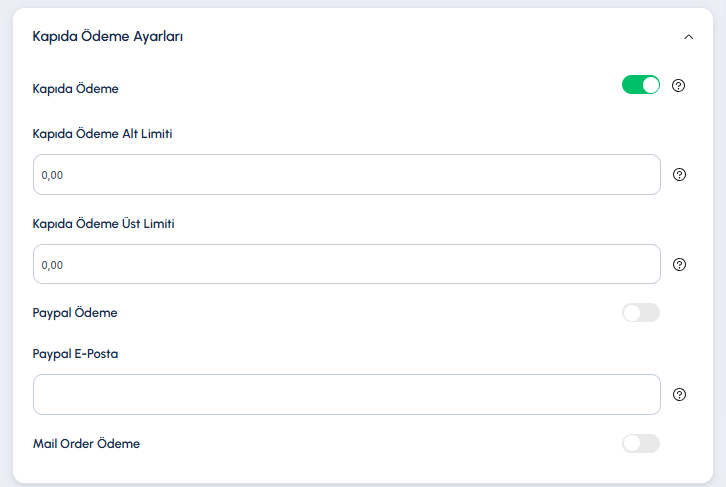Open help icon beside Kapıda Ödeme Üst Limiti
The image size is (726, 487).
(679, 264)
